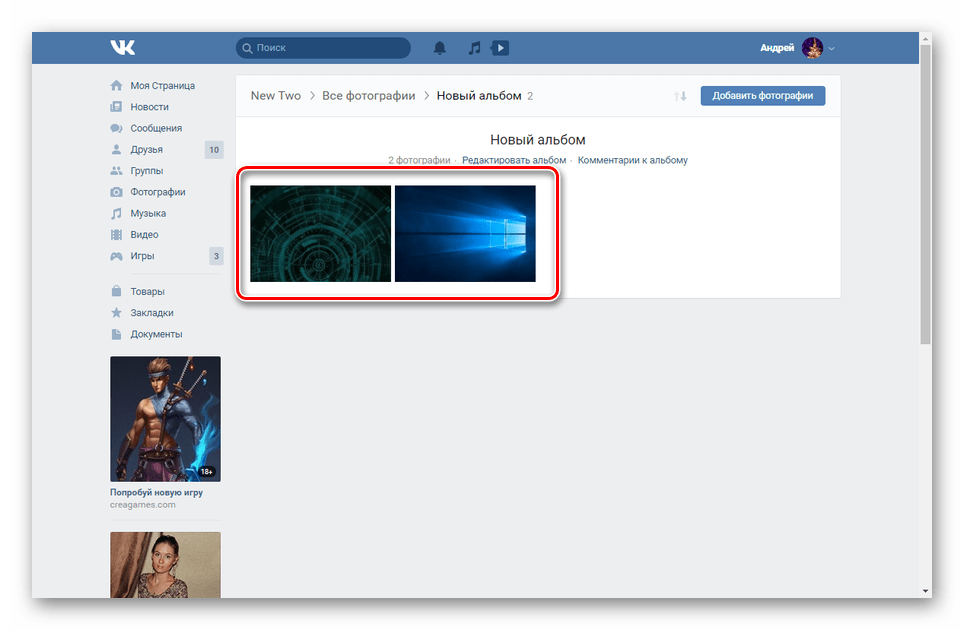This screenshot has height=630, width=964.
Task: Open the teal circular tech photo
Action: pos(320,234)
